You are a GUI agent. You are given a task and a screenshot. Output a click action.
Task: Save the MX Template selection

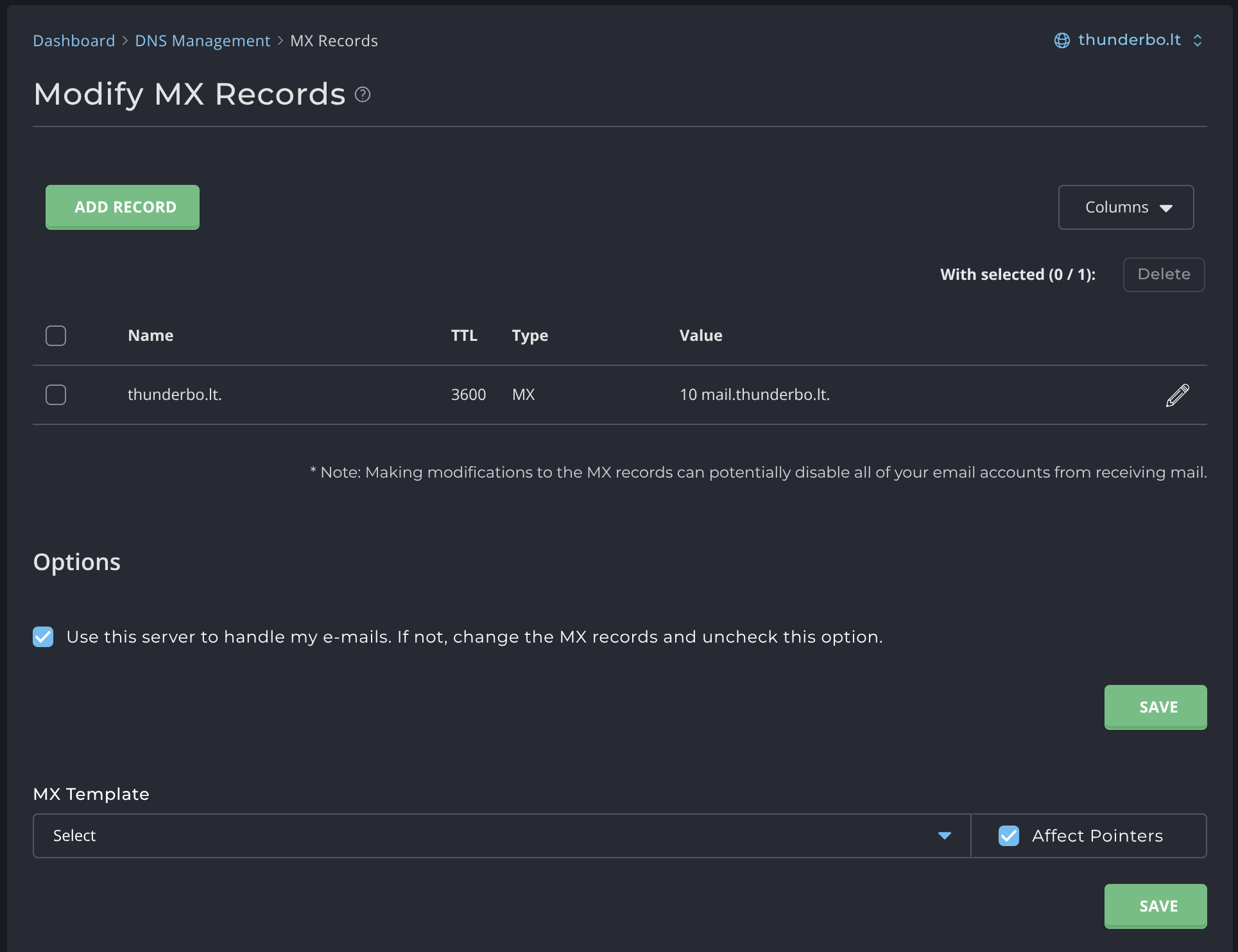pyautogui.click(x=1155, y=906)
